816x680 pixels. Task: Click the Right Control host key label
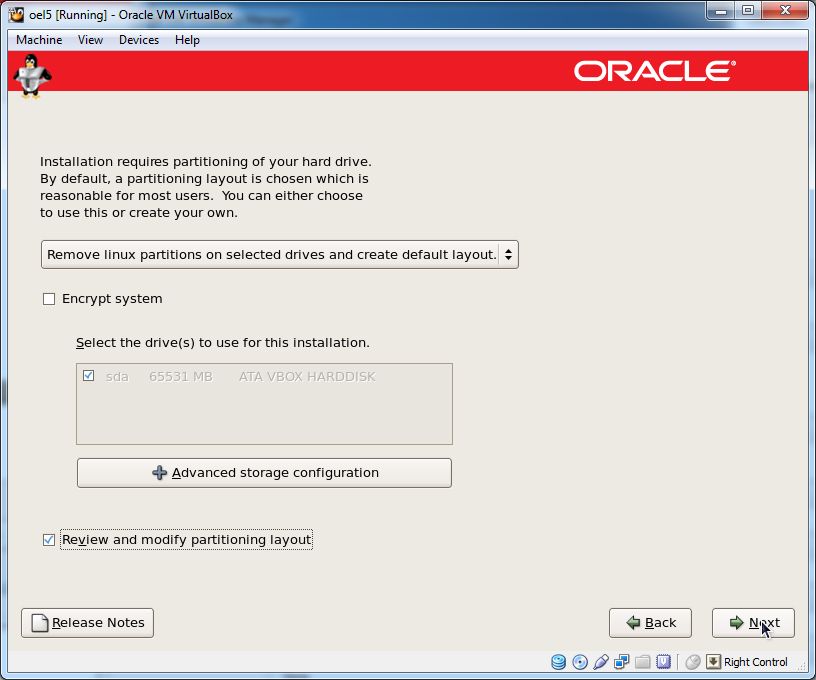pos(756,662)
